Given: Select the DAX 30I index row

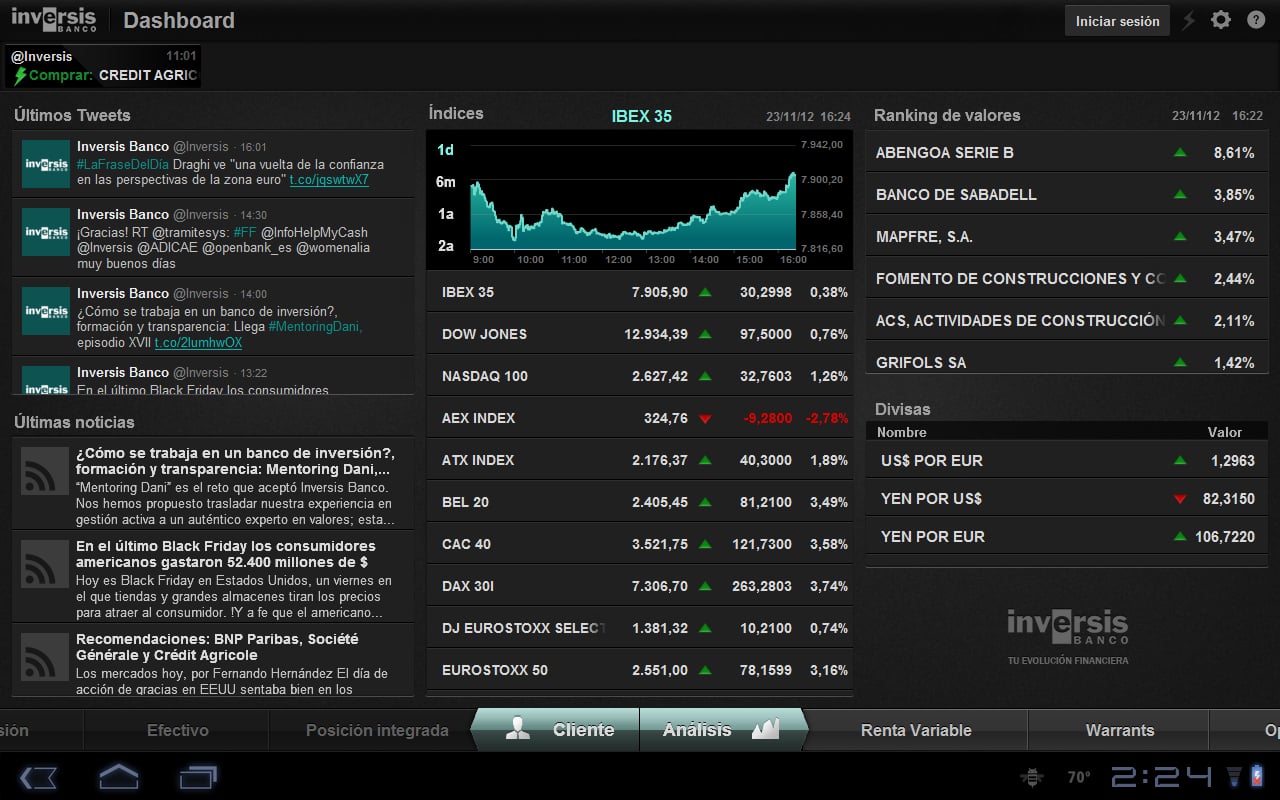Looking at the screenshot, I should coord(640,586).
